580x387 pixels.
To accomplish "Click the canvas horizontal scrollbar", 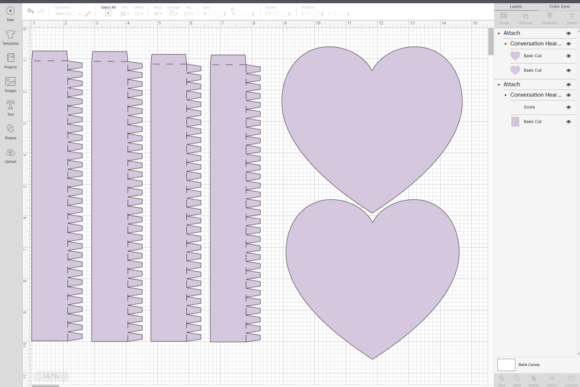I will 45,386.
